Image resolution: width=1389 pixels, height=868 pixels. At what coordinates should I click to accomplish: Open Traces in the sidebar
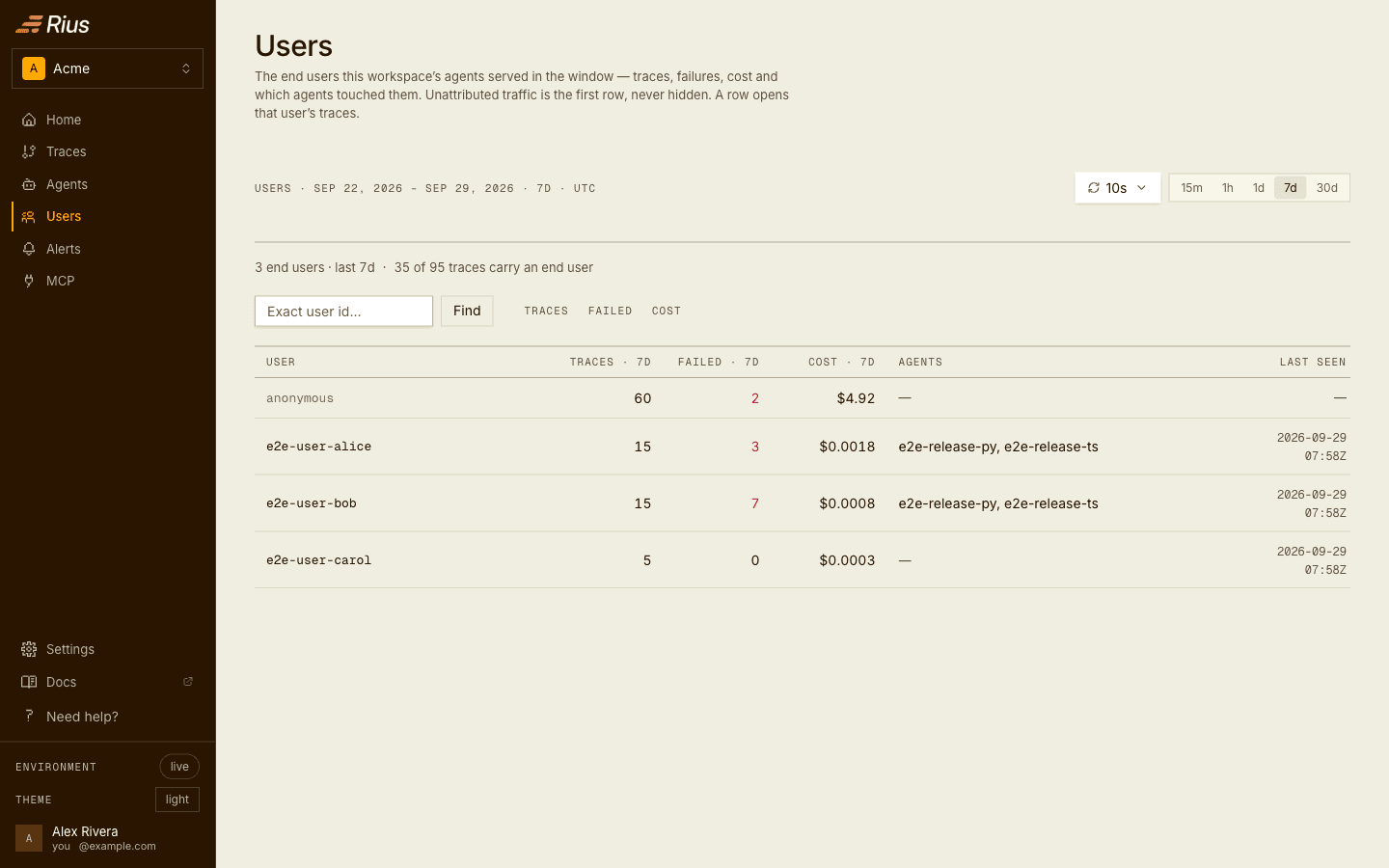click(x=107, y=151)
